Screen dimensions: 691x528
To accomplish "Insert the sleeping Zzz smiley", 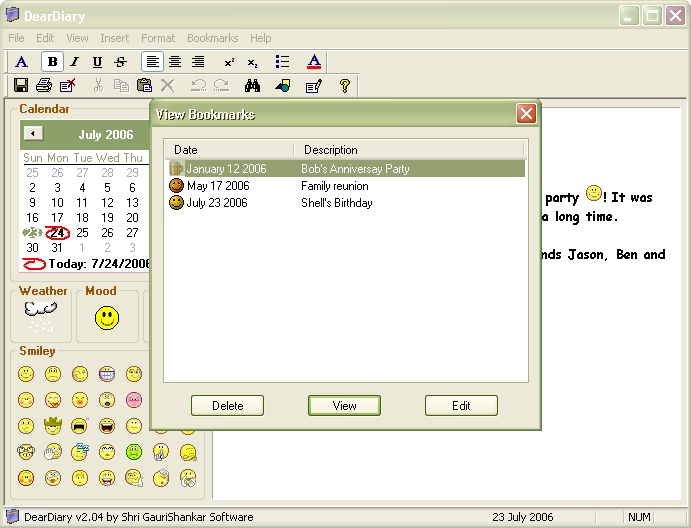I will point(80,452).
